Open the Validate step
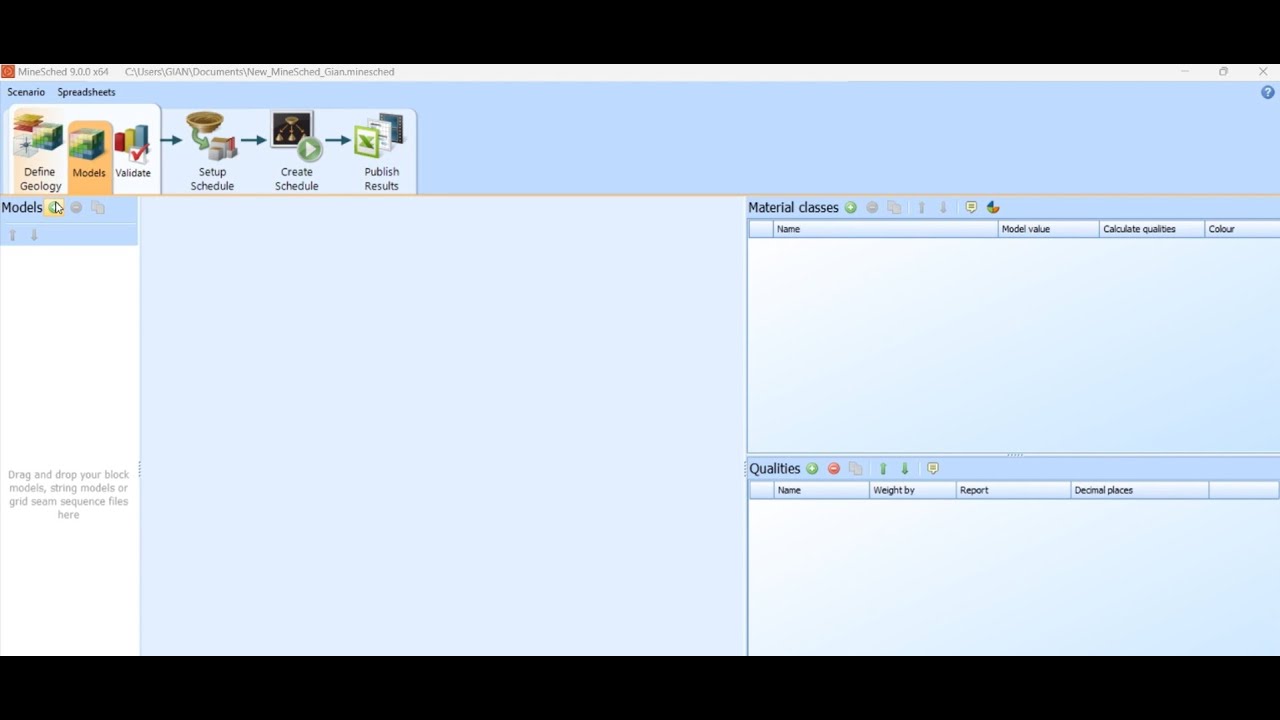 tap(132, 151)
